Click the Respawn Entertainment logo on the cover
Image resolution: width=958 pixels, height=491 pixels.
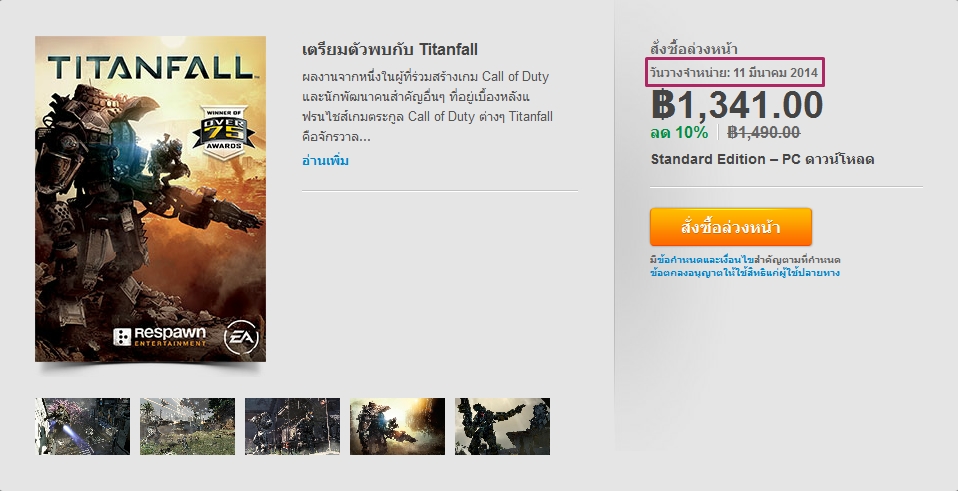[x=160, y=336]
